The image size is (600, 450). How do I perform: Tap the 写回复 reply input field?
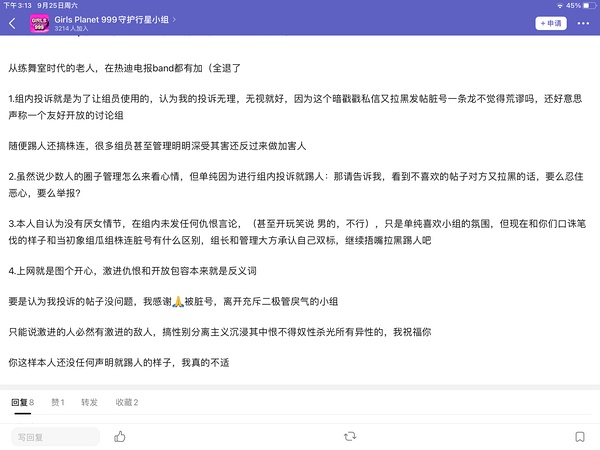coord(55,436)
